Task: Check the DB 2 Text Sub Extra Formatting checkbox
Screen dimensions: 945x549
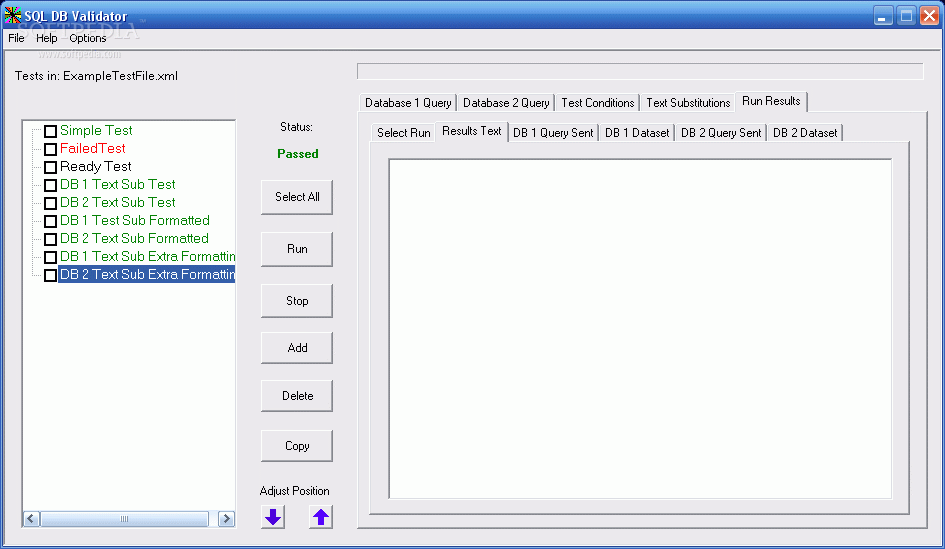Action: (x=51, y=275)
